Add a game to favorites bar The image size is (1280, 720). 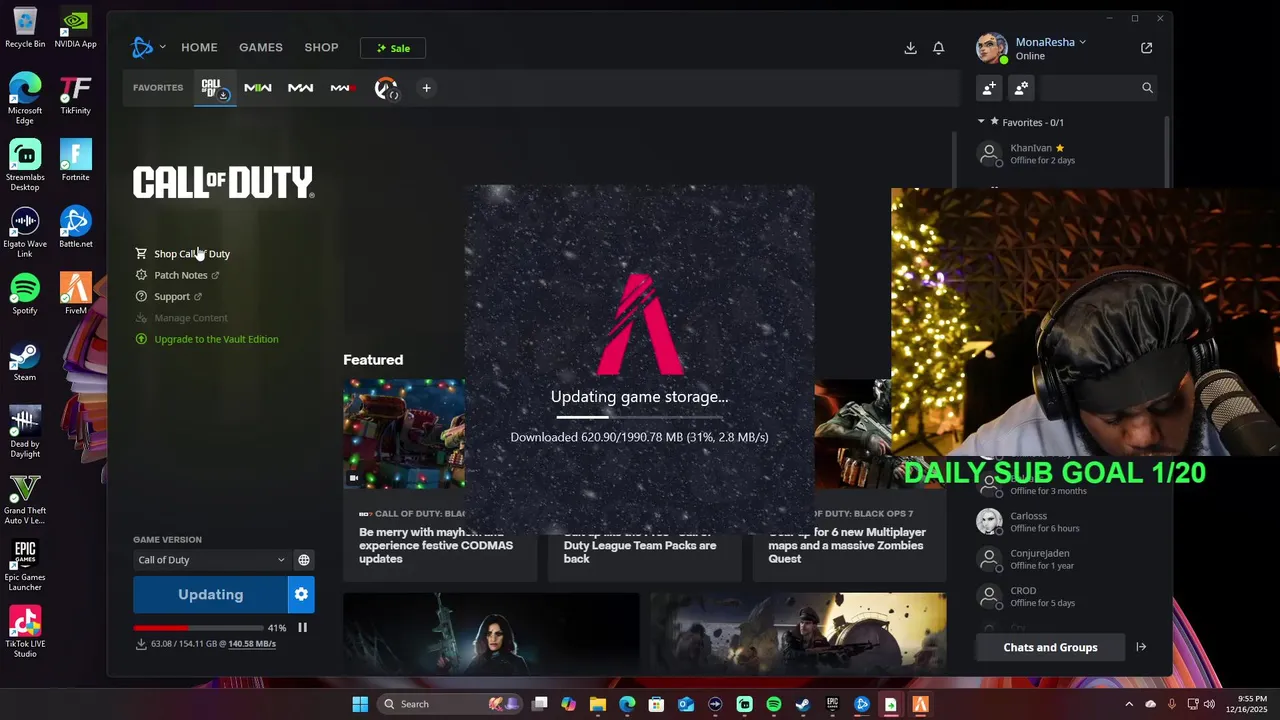426,88
